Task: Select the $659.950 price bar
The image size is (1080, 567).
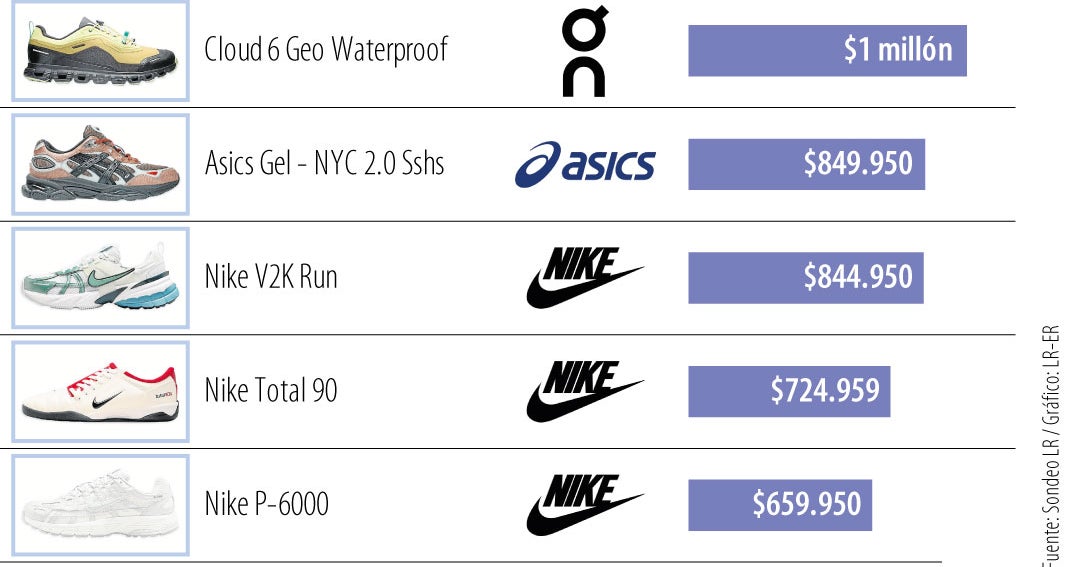Action: [780, 505]
